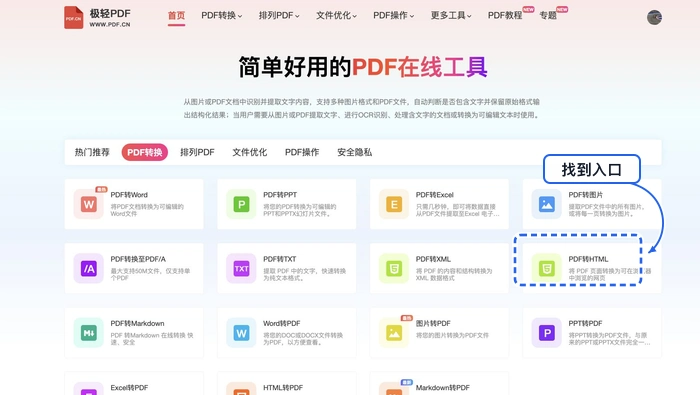Open the Markdown转PDF tool title

442,387
